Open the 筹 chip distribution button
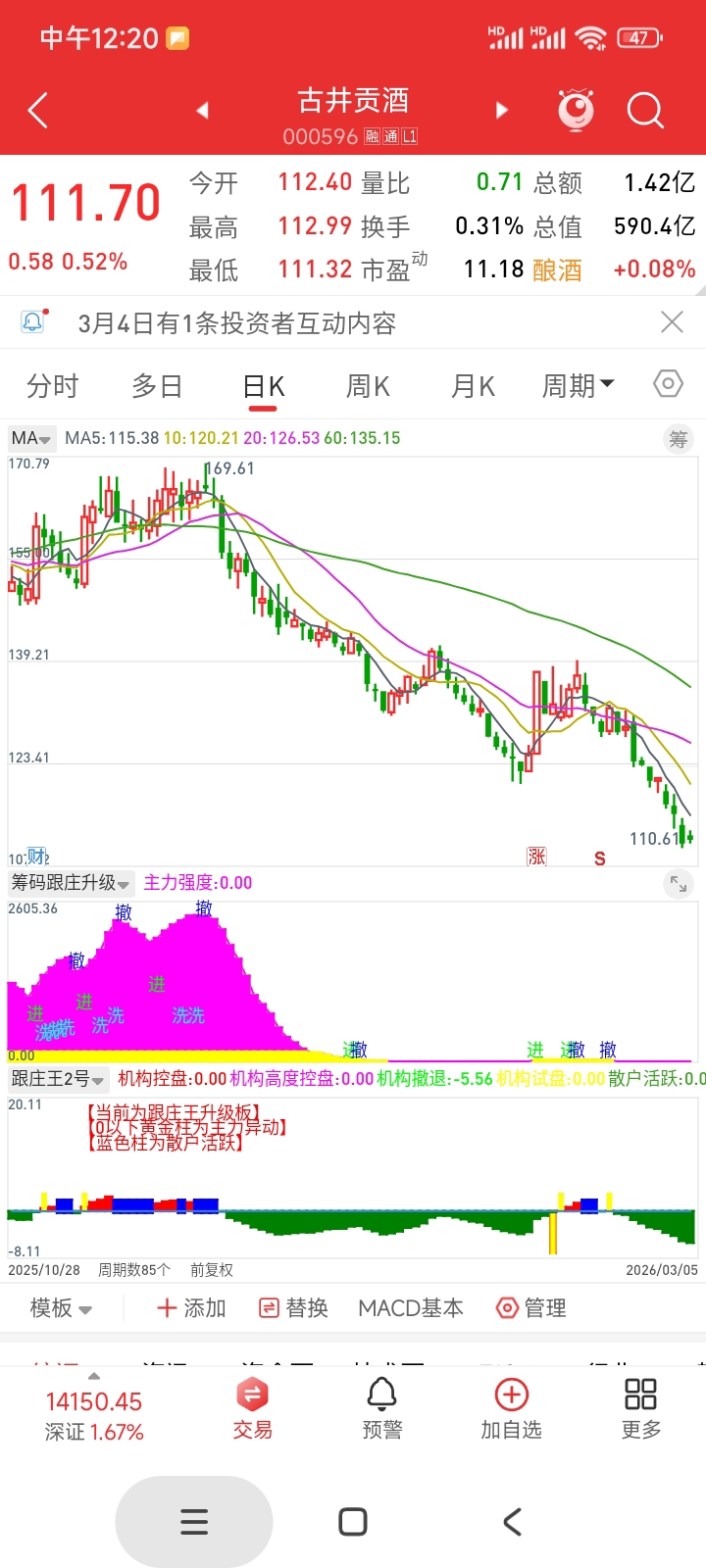Image resolution: width=706 pixels, height=1568 pixels. click(x=679, y=439)
